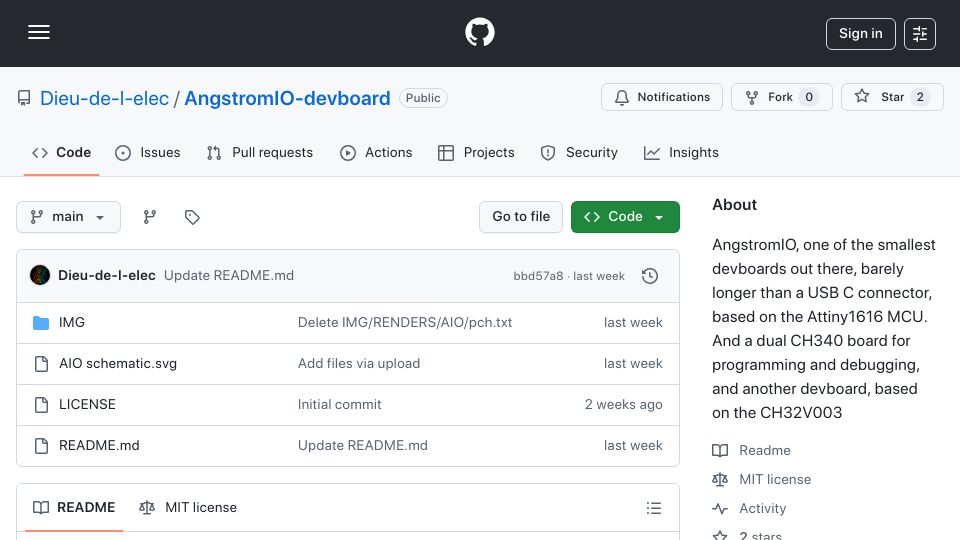
Task: Click the About heading
Action: tap(734, 205)
